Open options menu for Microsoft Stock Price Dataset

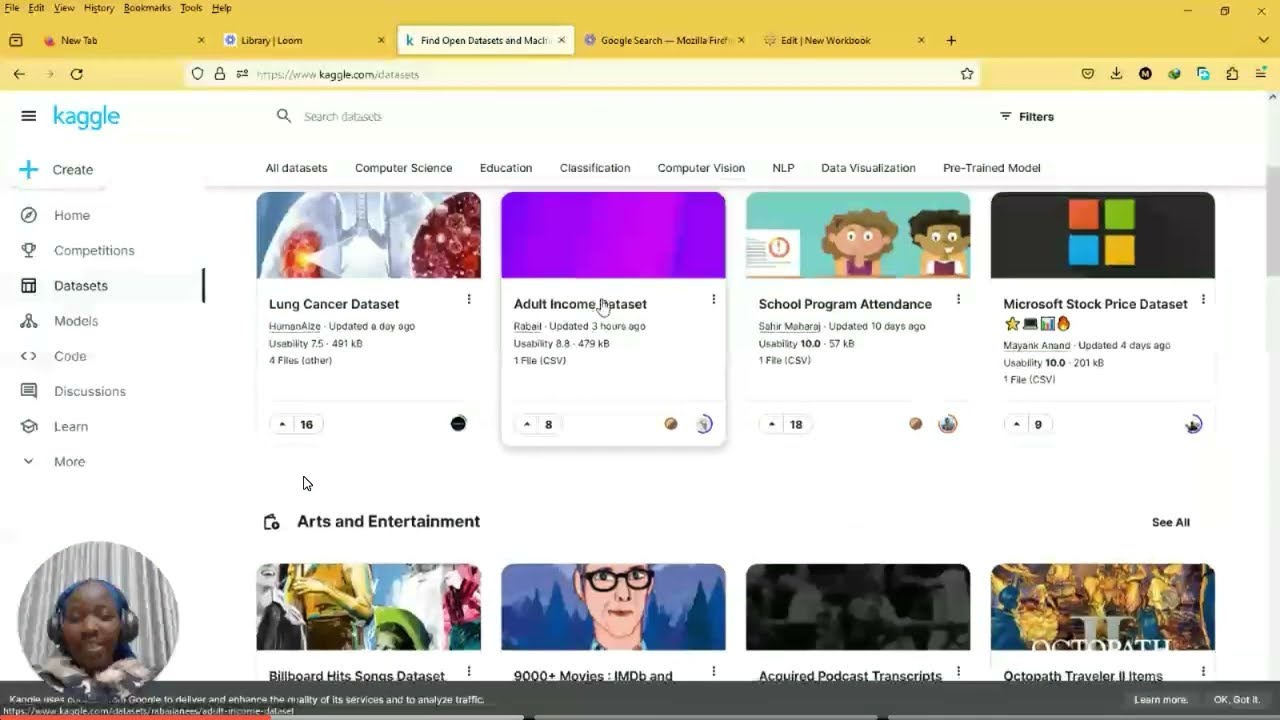(1203, 299)
